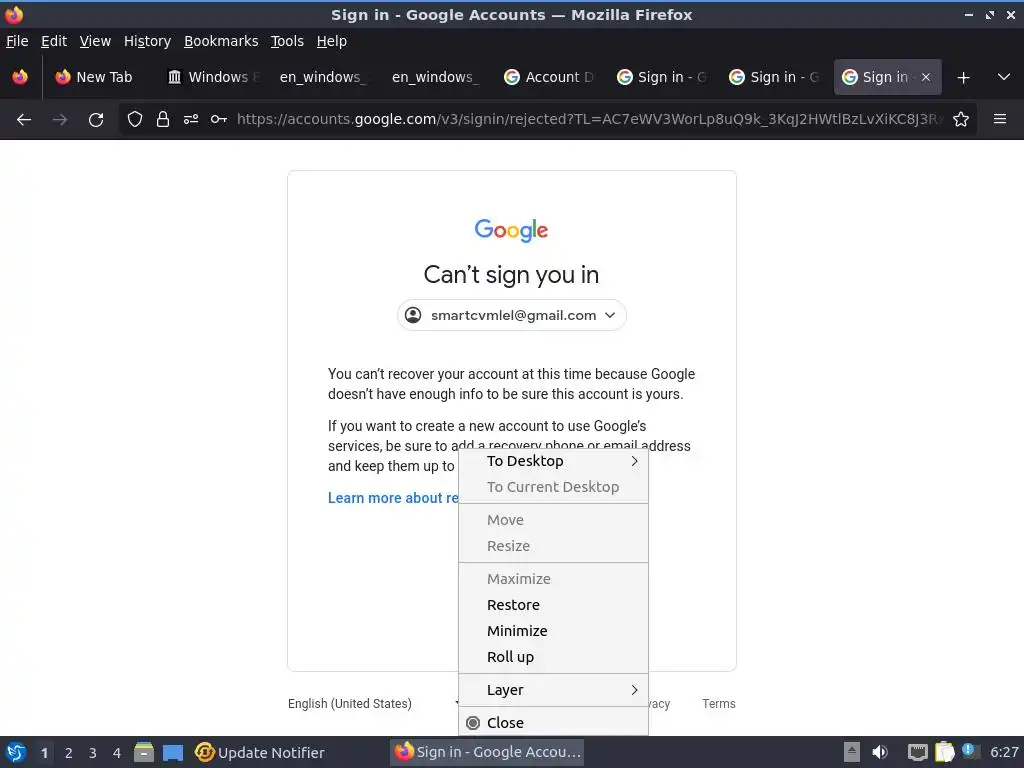This screenshot has width=1024, height=768.
Task: Switch to virtual desktop 4
Action: pos(117,753)
